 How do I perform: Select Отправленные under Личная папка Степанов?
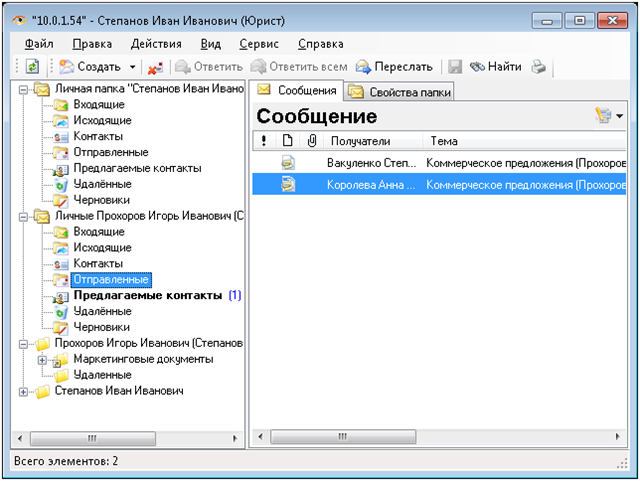111,152
